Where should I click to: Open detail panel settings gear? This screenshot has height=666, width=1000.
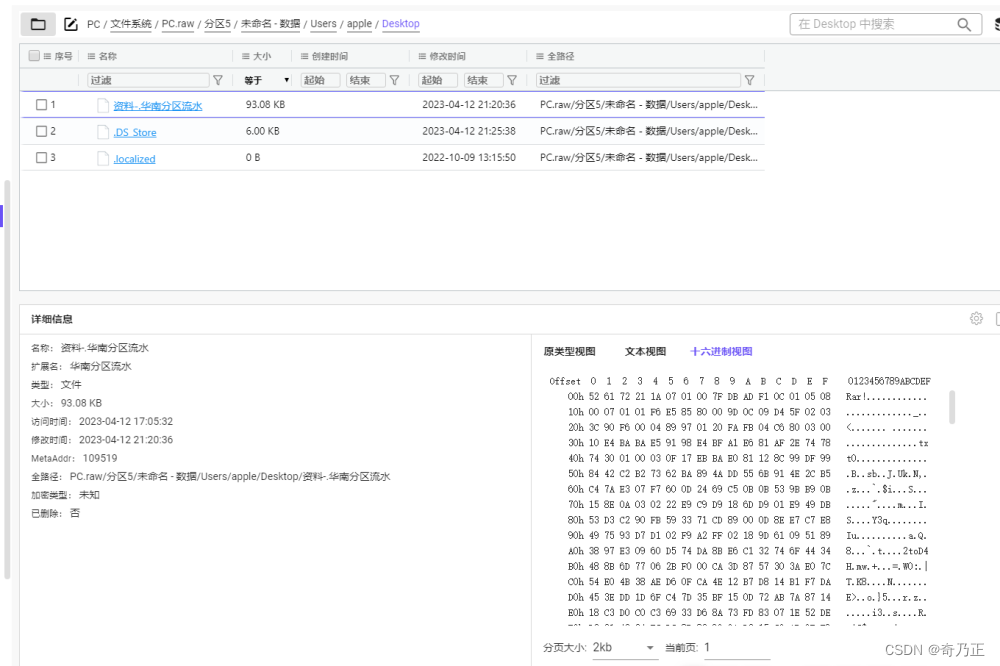(976, 318)
